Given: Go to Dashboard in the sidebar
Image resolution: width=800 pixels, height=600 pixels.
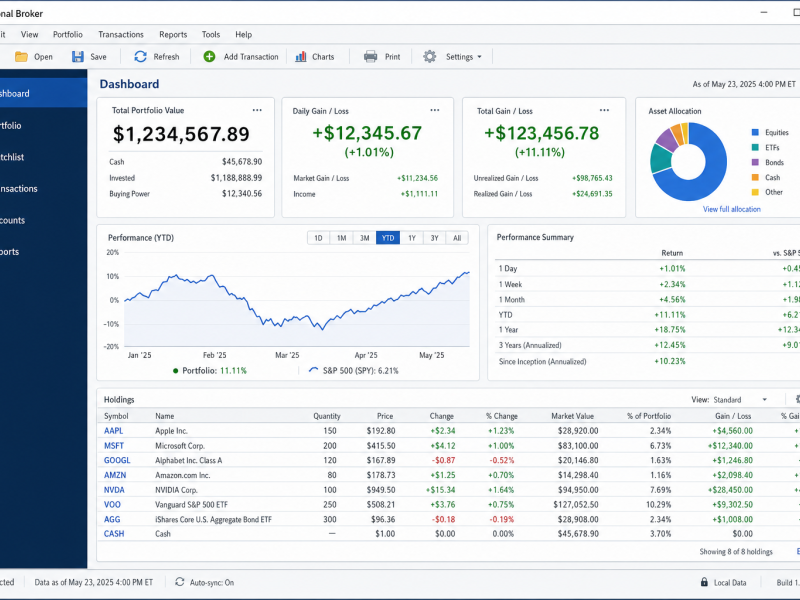Looking at the screenshot, I should [43, 93].
